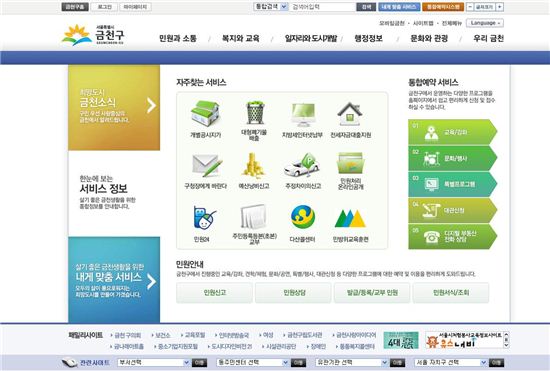This screenshot has width=550, height=371.
Task: Click the arrow on 금천소식 gold banner
Action: 151,105
